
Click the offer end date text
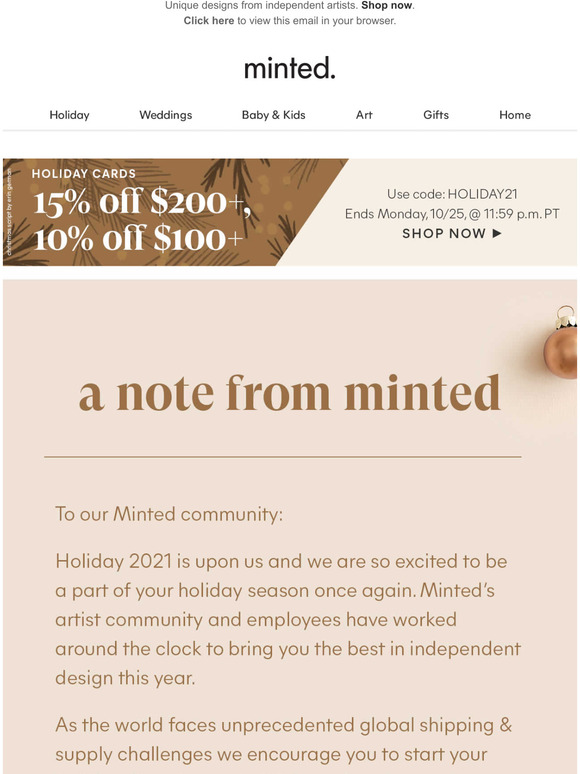pyautogui.click(x=452, y=214)
